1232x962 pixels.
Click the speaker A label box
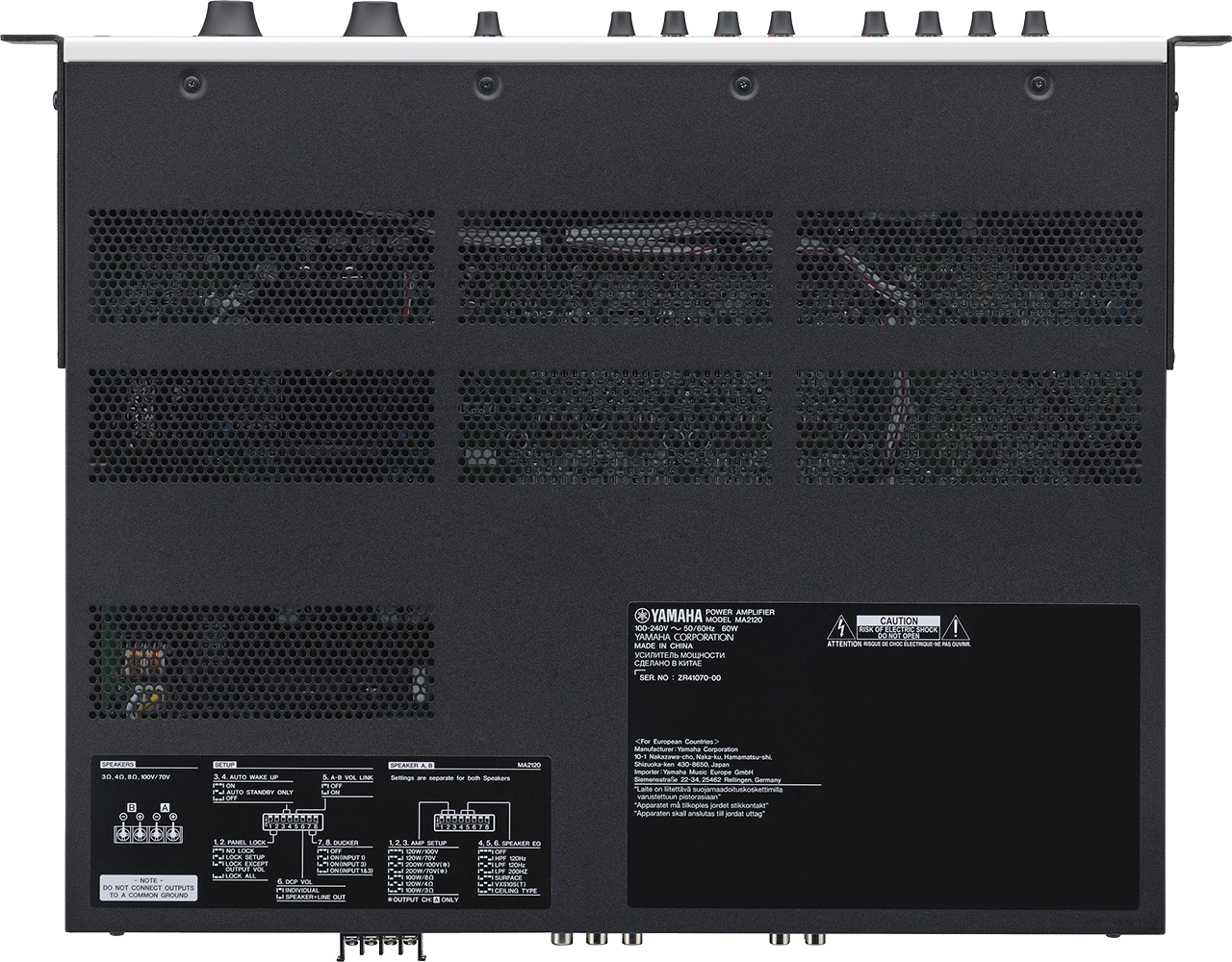[x=165, y=805]
